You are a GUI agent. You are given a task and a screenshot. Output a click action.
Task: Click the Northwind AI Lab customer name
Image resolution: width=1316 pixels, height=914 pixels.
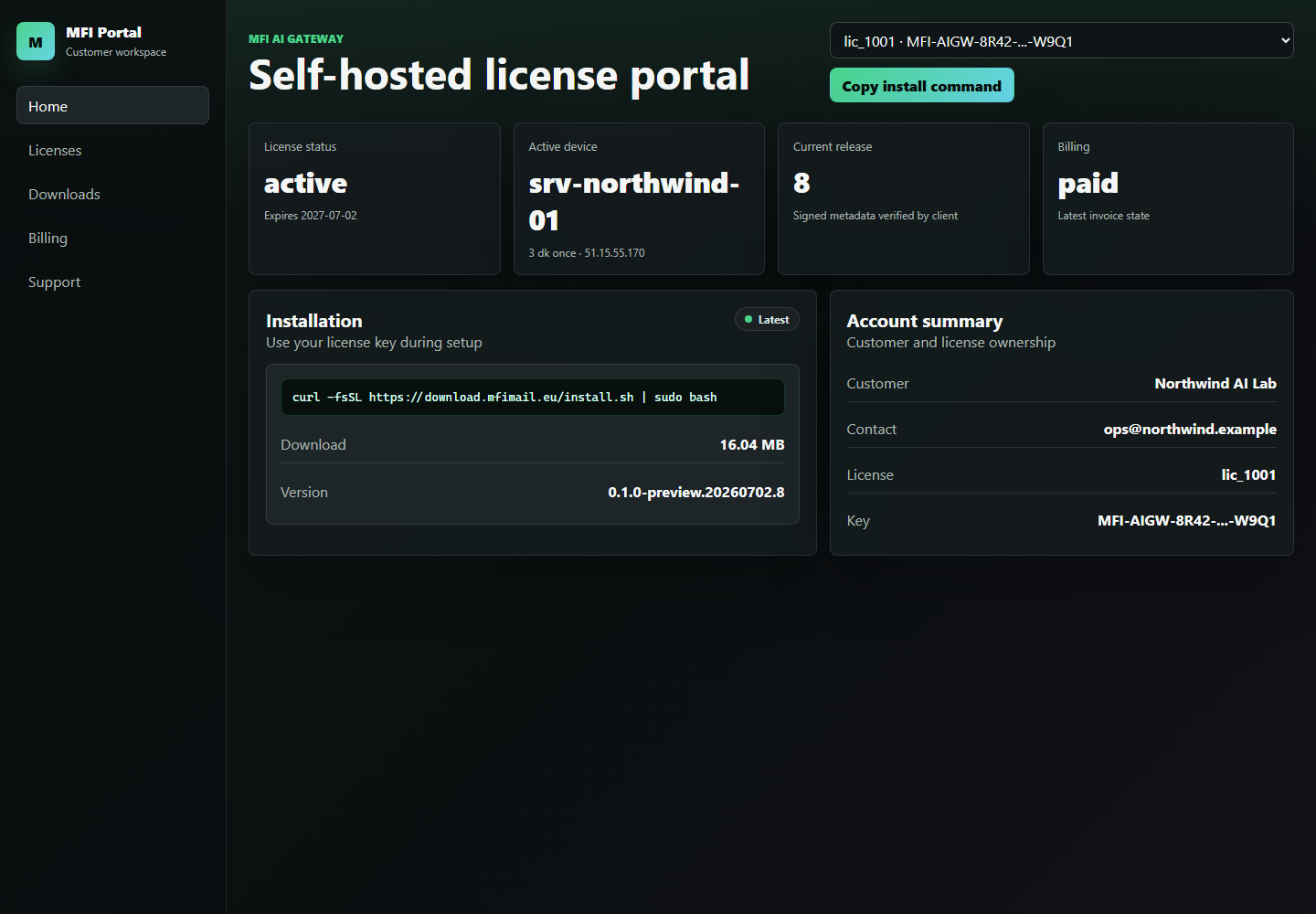click(1215, 383)
